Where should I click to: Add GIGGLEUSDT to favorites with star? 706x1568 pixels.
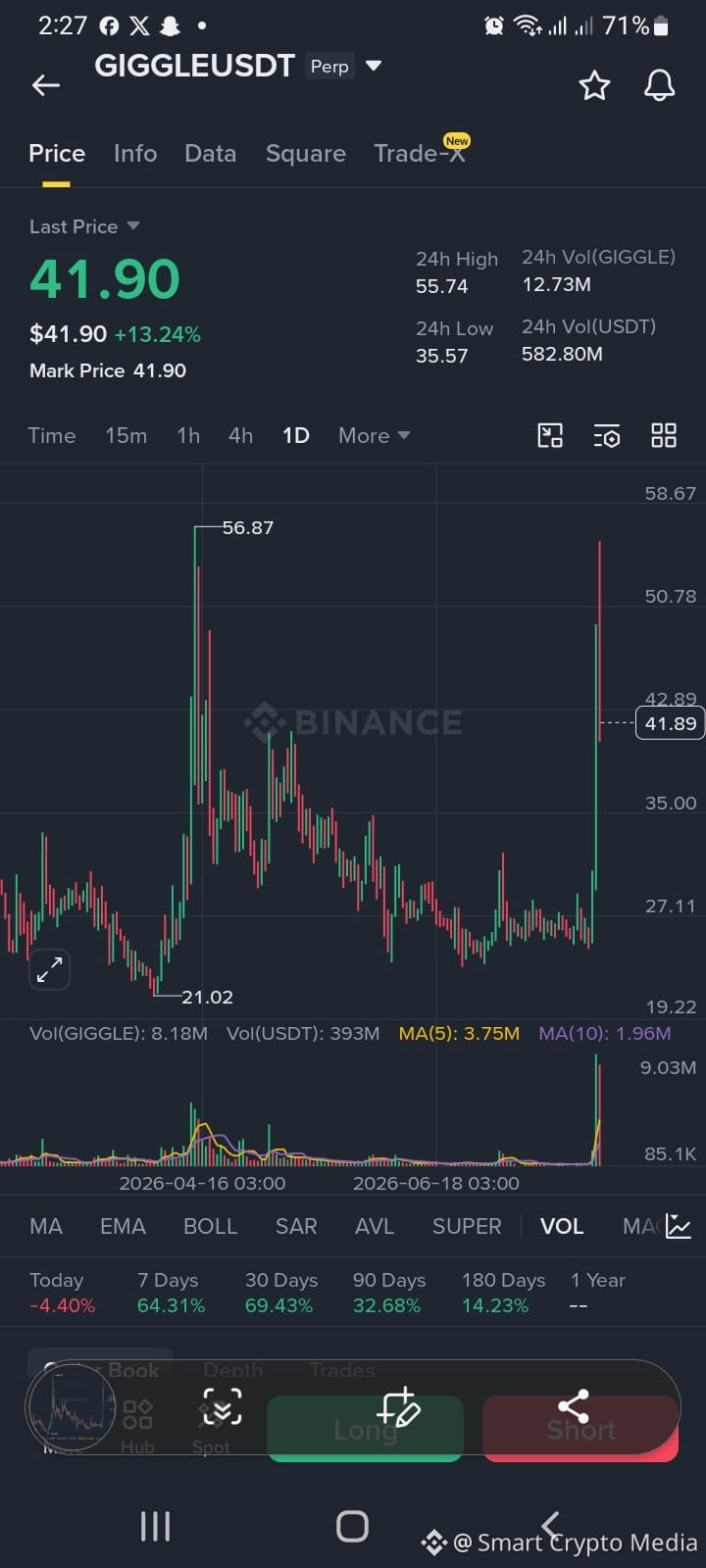click(x=594, y=85)
